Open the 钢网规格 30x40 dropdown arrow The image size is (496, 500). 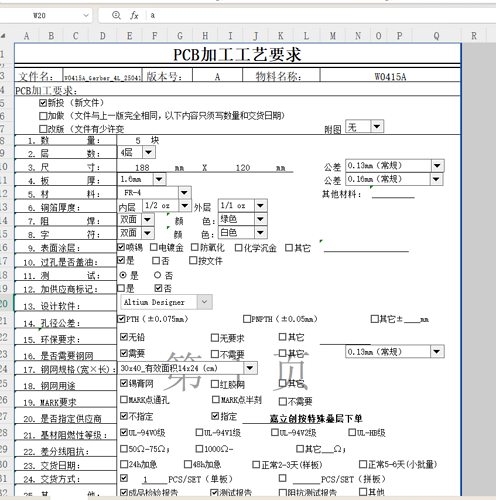pos(250,368)
